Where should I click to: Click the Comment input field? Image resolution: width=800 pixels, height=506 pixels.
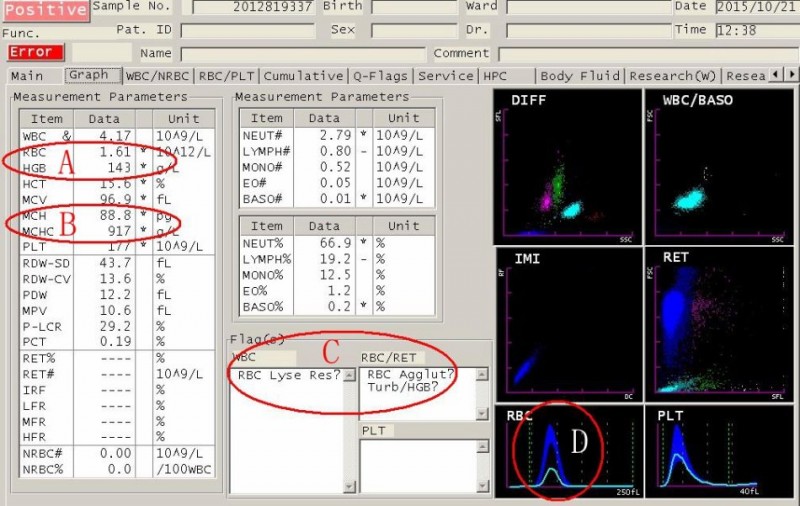[x=649, y=54]
